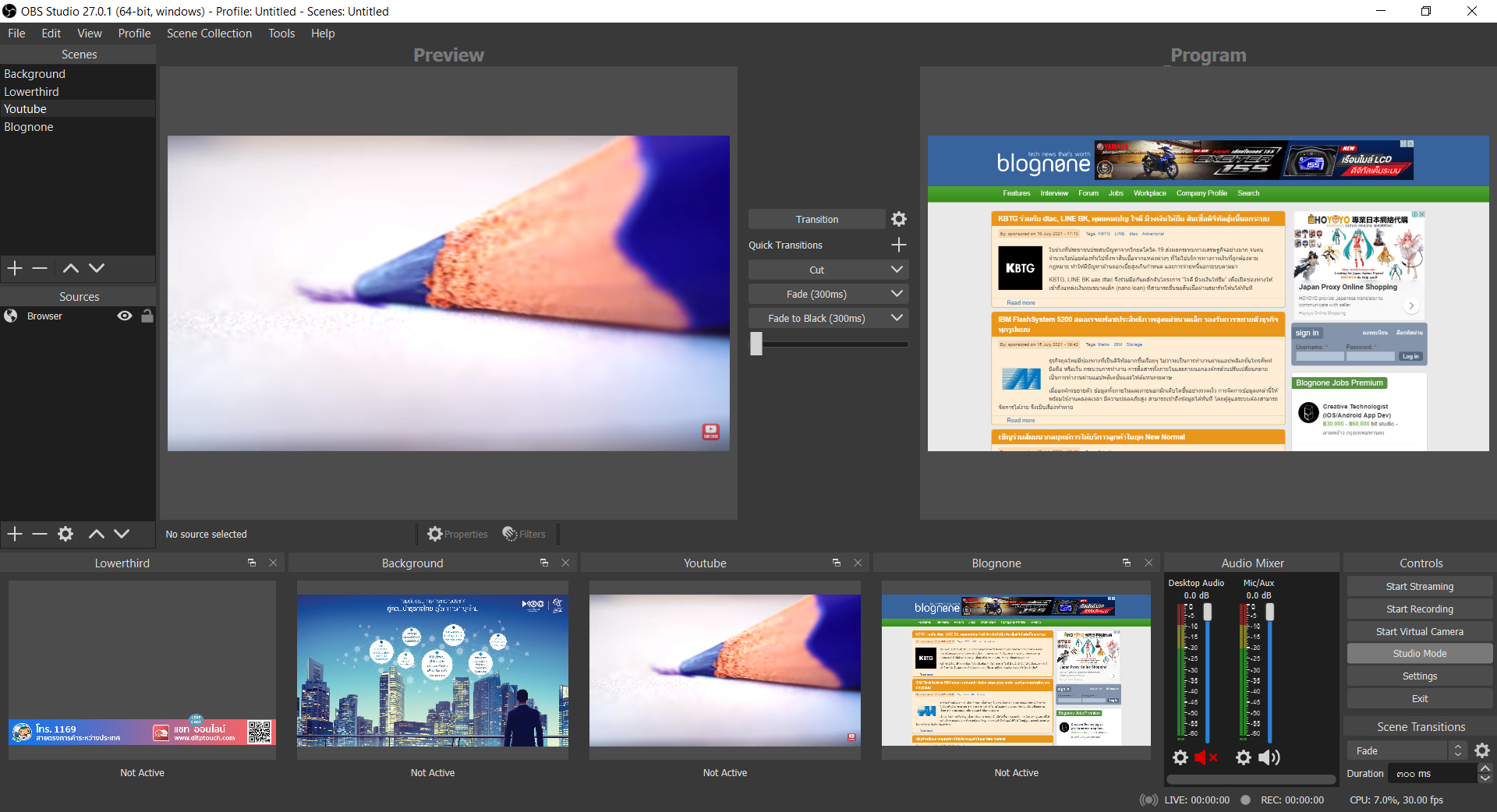
Task: Open the Tools menu
Action: coord(281,33)
